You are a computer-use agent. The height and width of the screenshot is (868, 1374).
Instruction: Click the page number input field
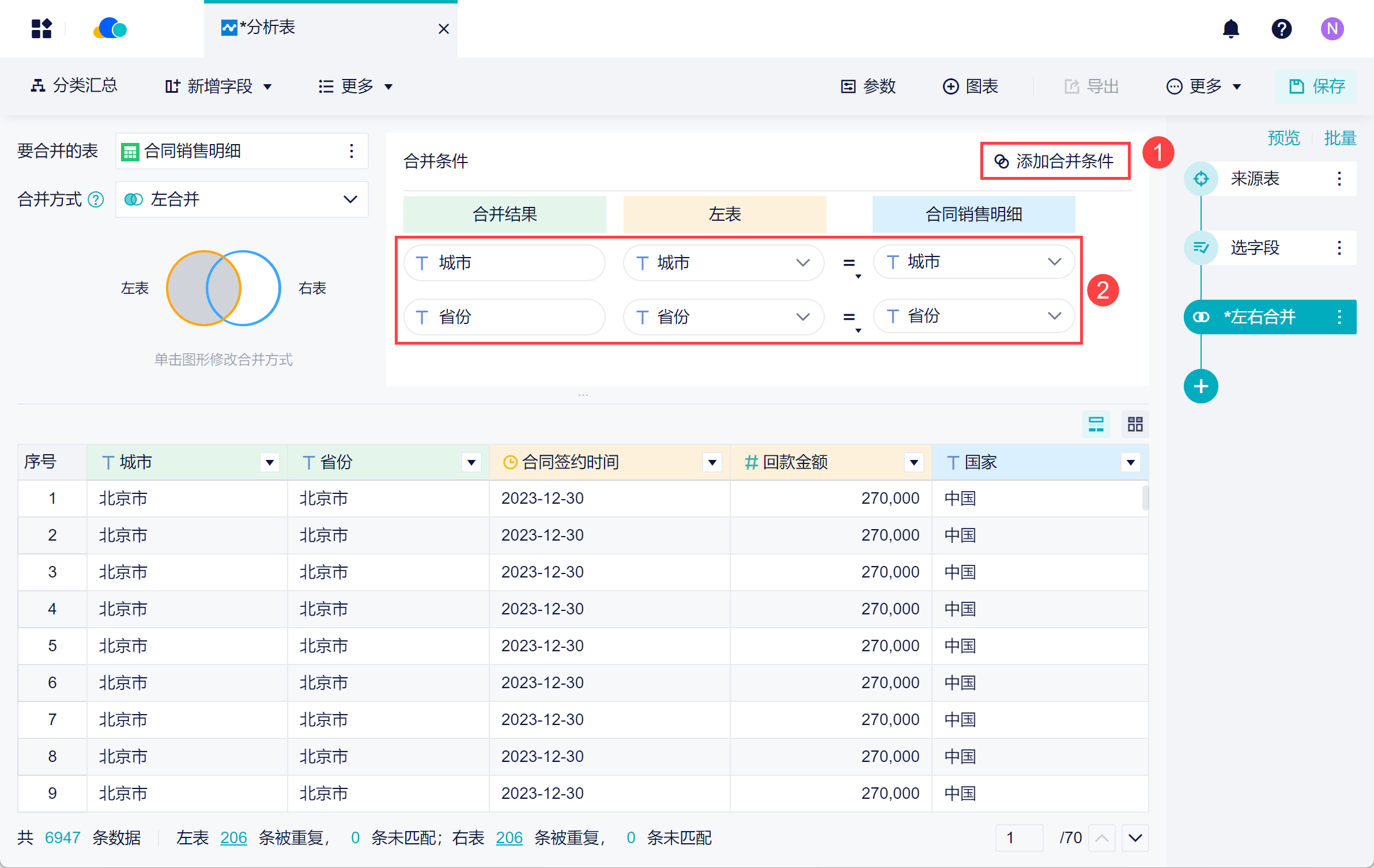point(1018,837)
